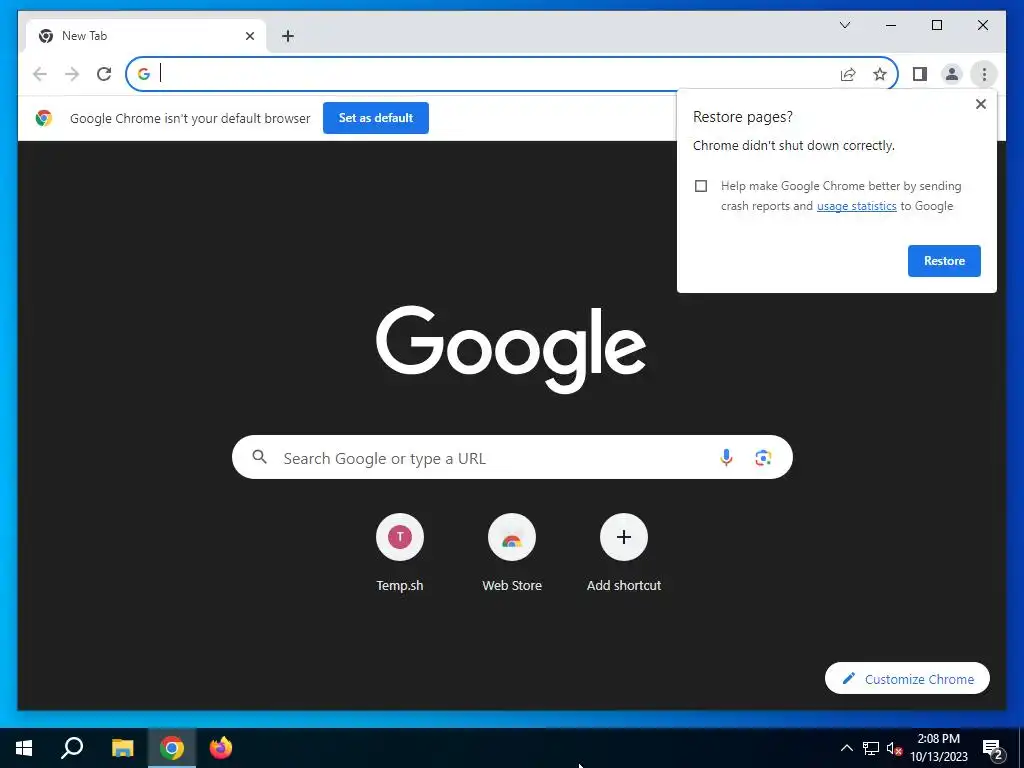The height and width of the screenshot is (768, 1024).
Task: Set Chrome as default browser
Action: (x=376, y=118)
